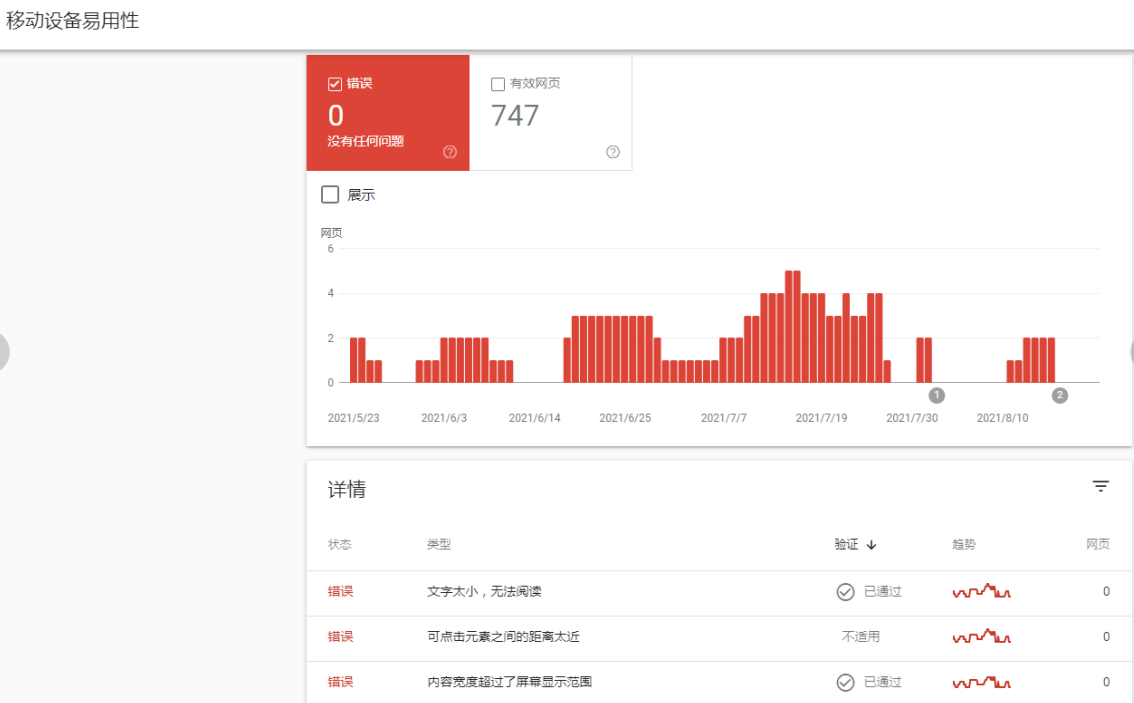Click the 已通过 checkmark icon in the 文字太小 row
The height and width of the screenshot is (703, 1134).
point(845,591)
